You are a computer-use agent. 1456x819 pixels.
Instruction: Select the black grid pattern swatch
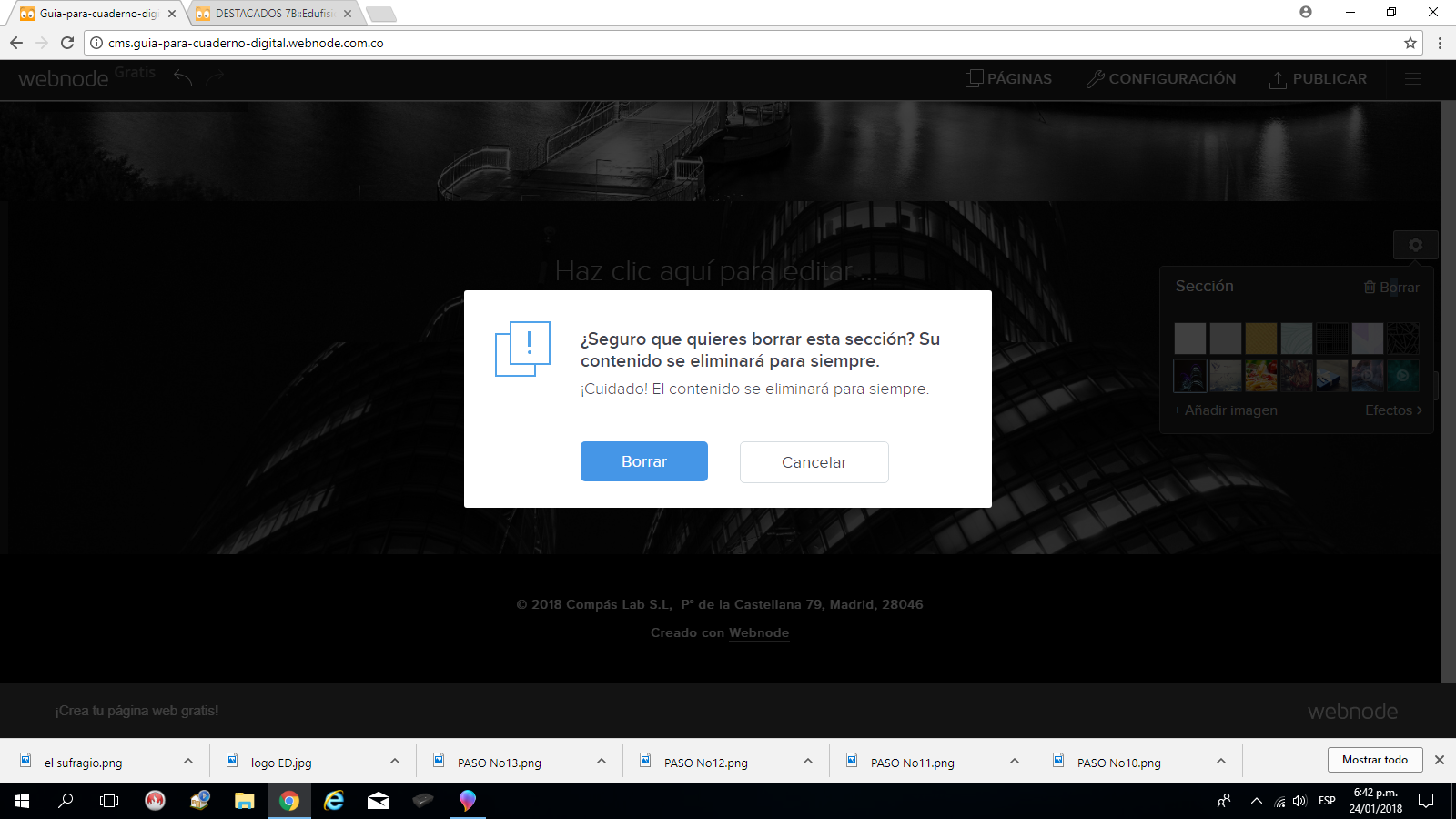click(x=1332, y=339)
